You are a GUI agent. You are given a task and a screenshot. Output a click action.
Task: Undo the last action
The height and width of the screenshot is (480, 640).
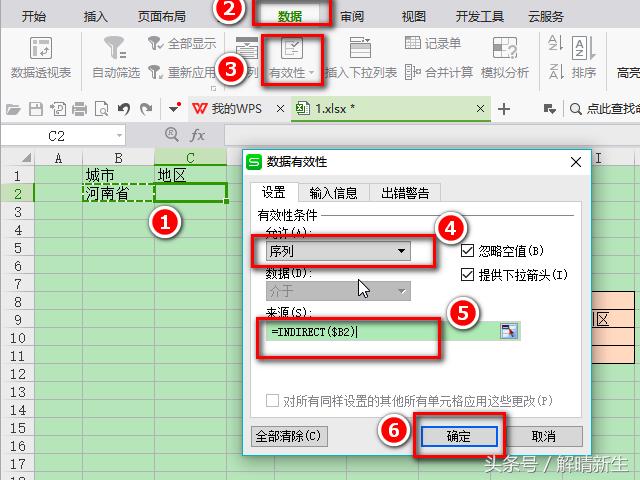pos(124,109)
